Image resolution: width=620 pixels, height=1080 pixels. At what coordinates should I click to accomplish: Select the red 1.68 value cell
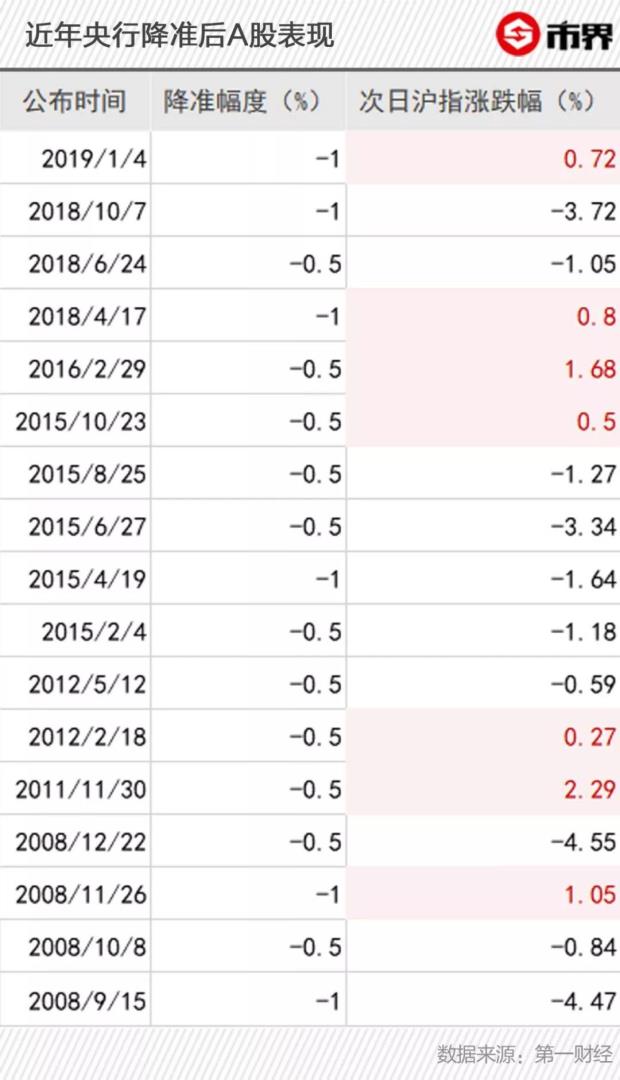click(x=590, y=369)
